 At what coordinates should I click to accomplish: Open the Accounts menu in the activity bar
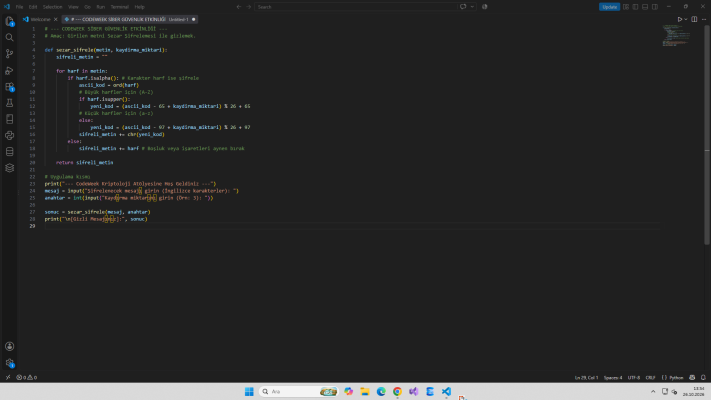click(x=10, y=346)
